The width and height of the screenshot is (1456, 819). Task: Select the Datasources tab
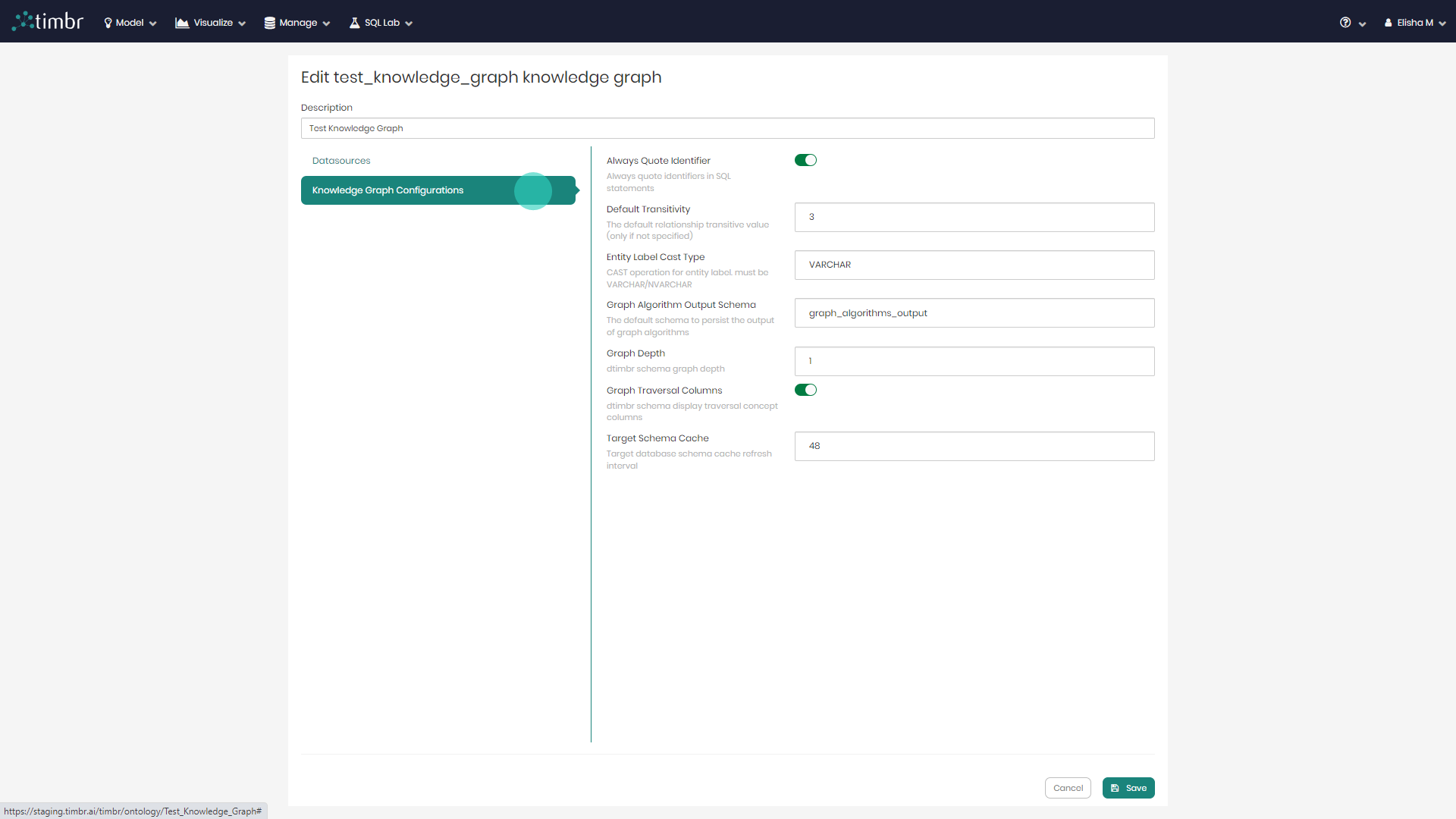341,161
